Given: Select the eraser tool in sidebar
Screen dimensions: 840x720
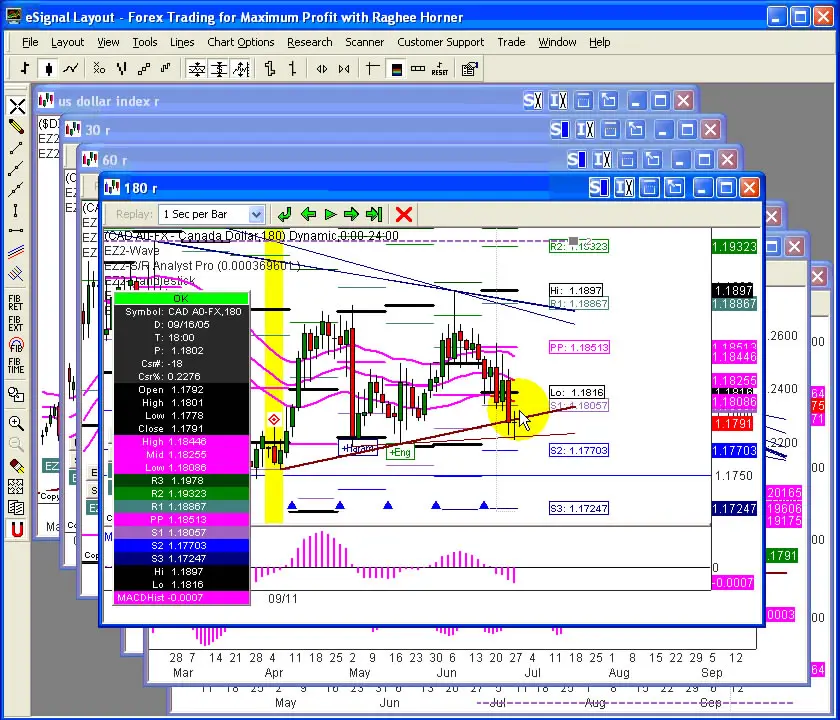Looking at the screenshot, I should point(16,465).
